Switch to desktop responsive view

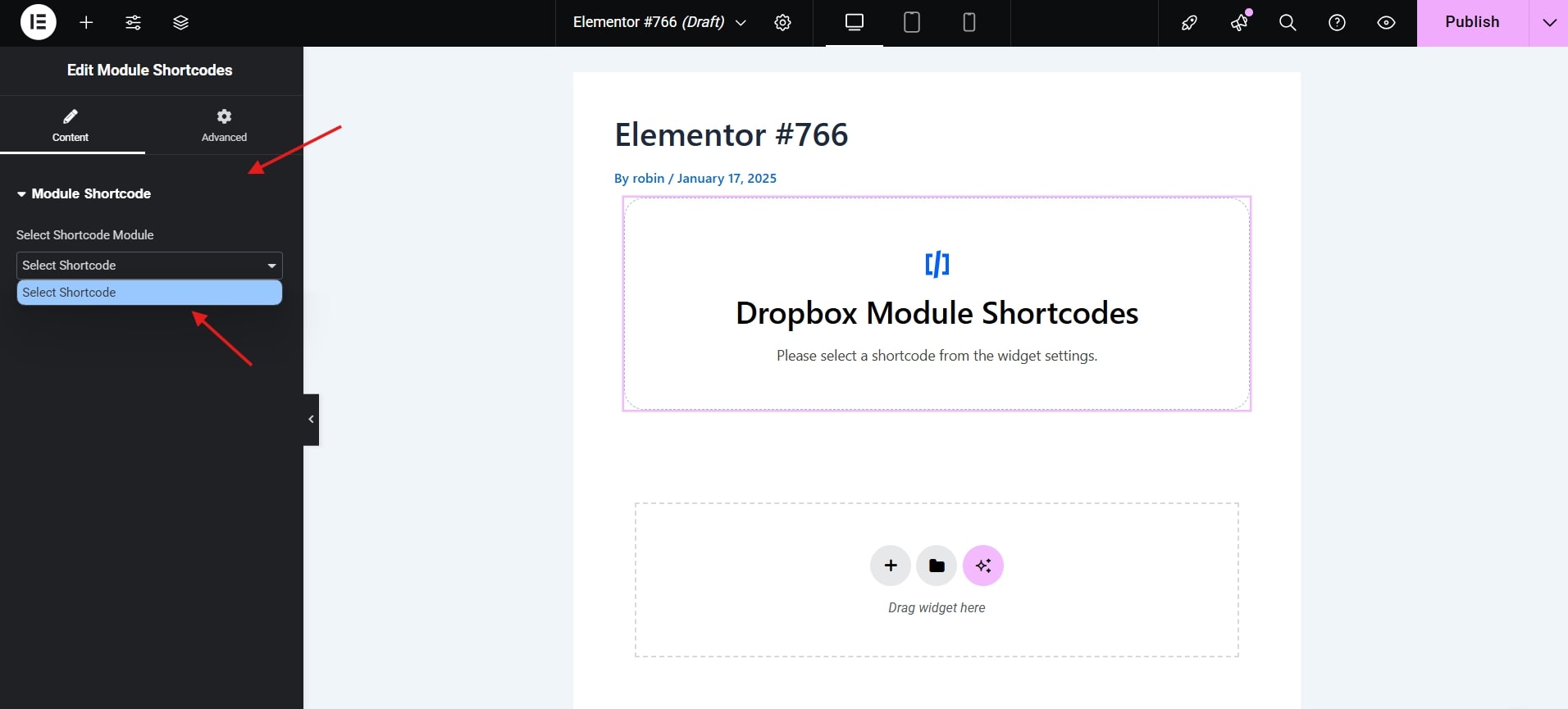pyautogui.click(x=855, y=23)
